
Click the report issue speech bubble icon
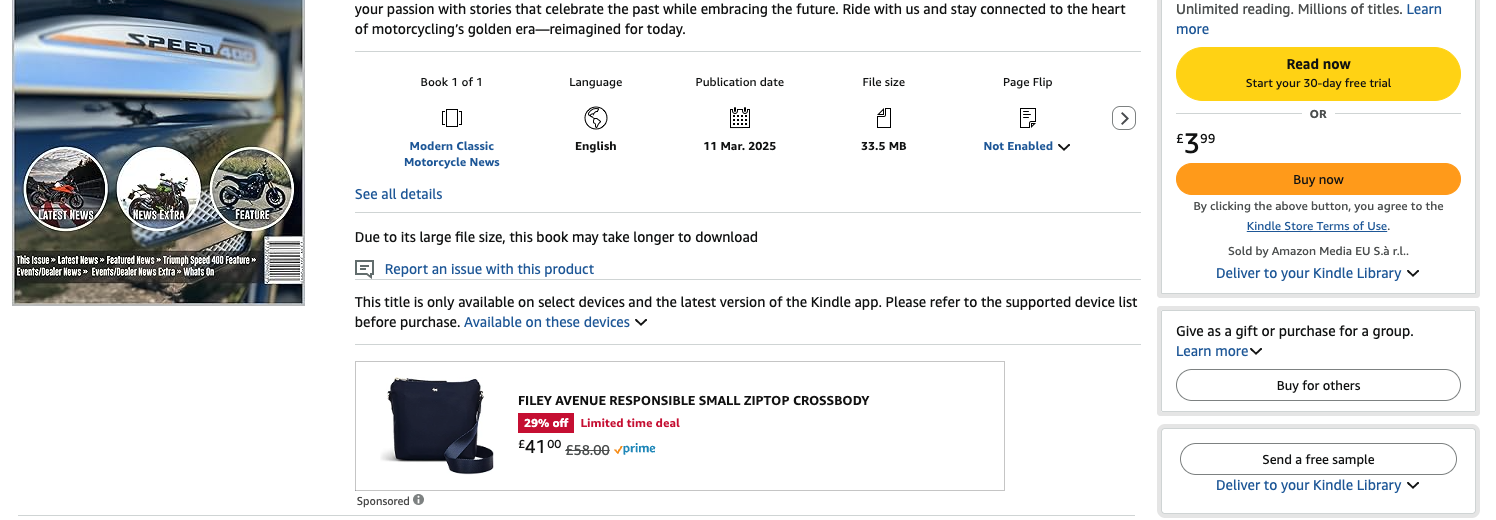(x=365, y=269)
